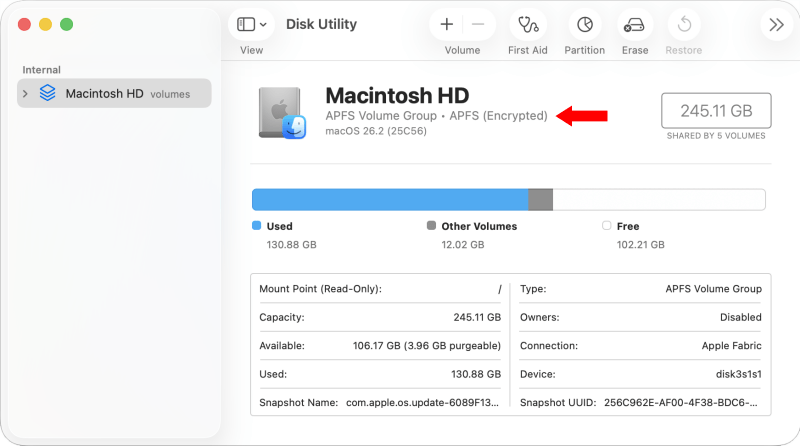Run First Aid stethoscope icon
This screenshot has width=800, height=446.
(x=528, y=24)
